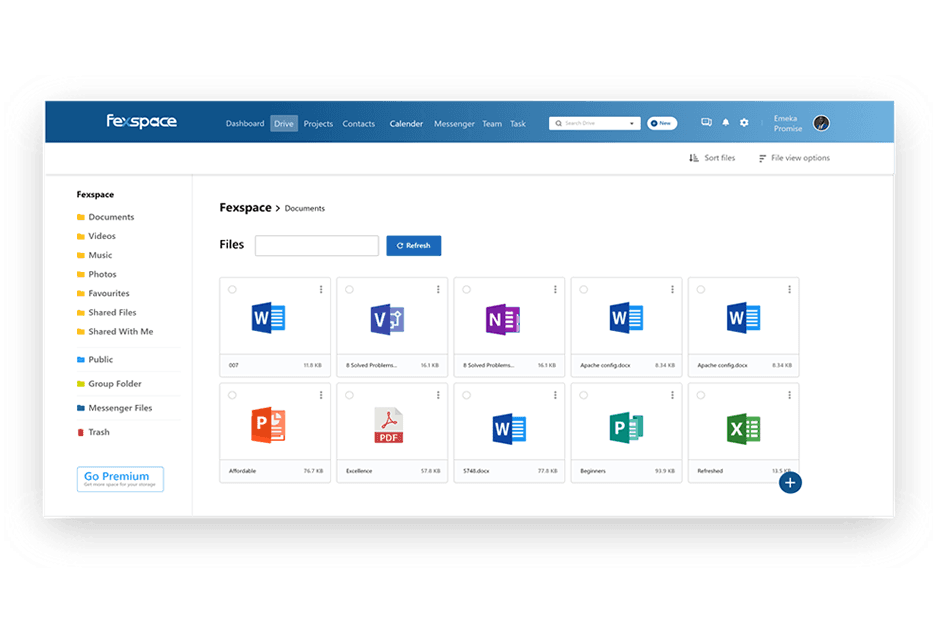Select the Affordable file radio button
The height and width of the screenshot is (643, 937).
pyautogui.click(x=232, y=395)
